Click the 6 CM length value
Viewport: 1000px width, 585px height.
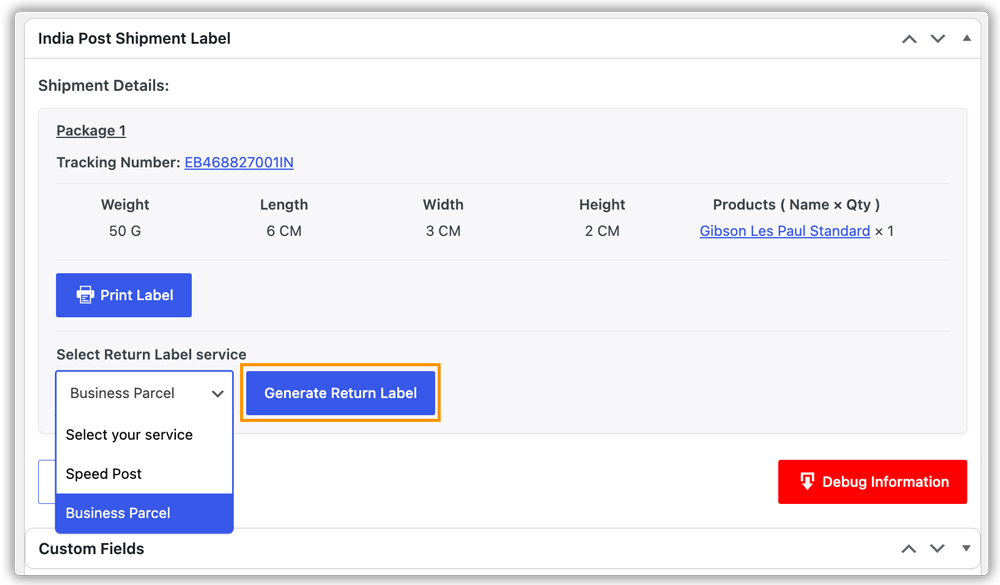(x=284, y=231)
